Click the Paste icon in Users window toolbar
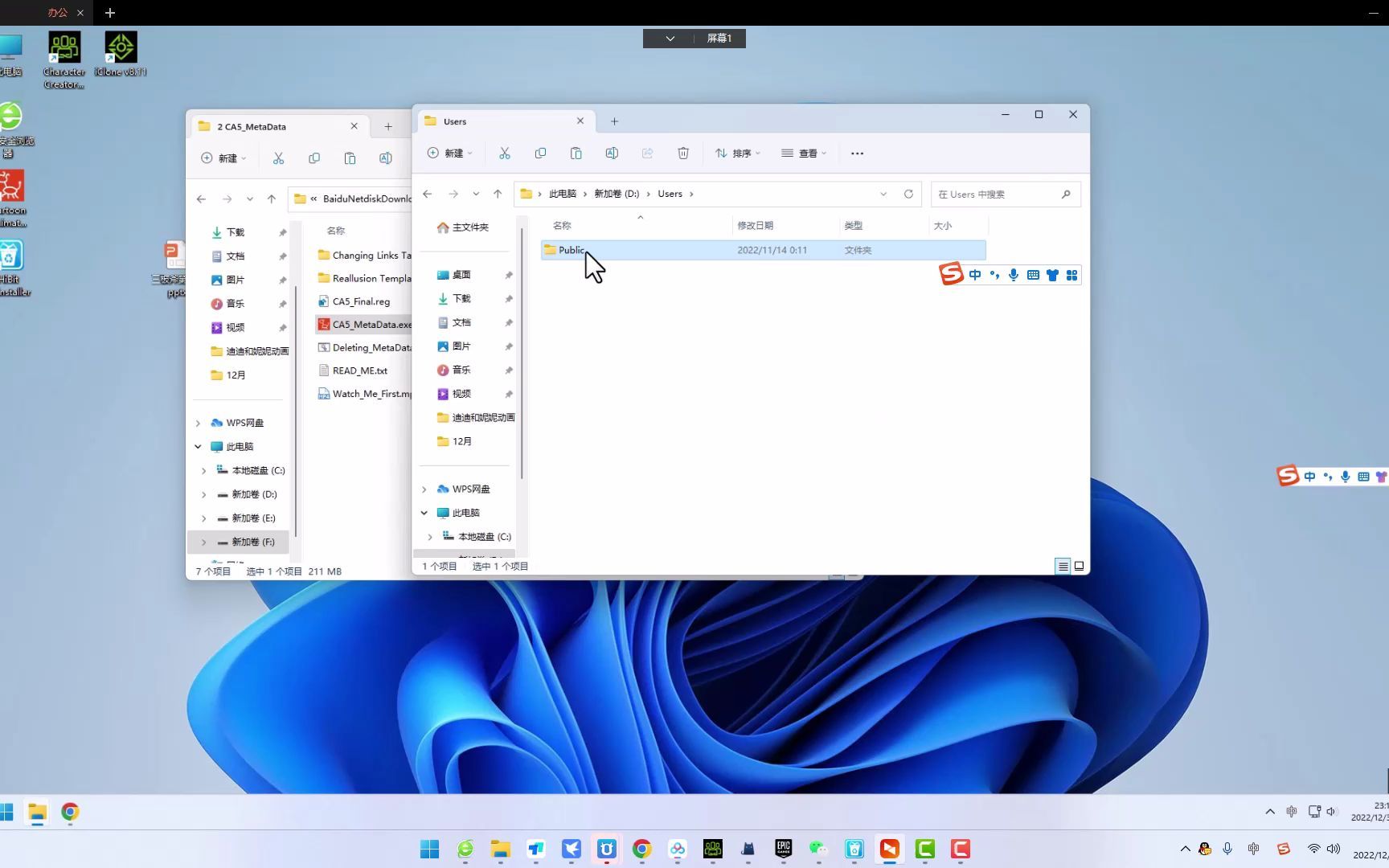 tap(576, 153)
